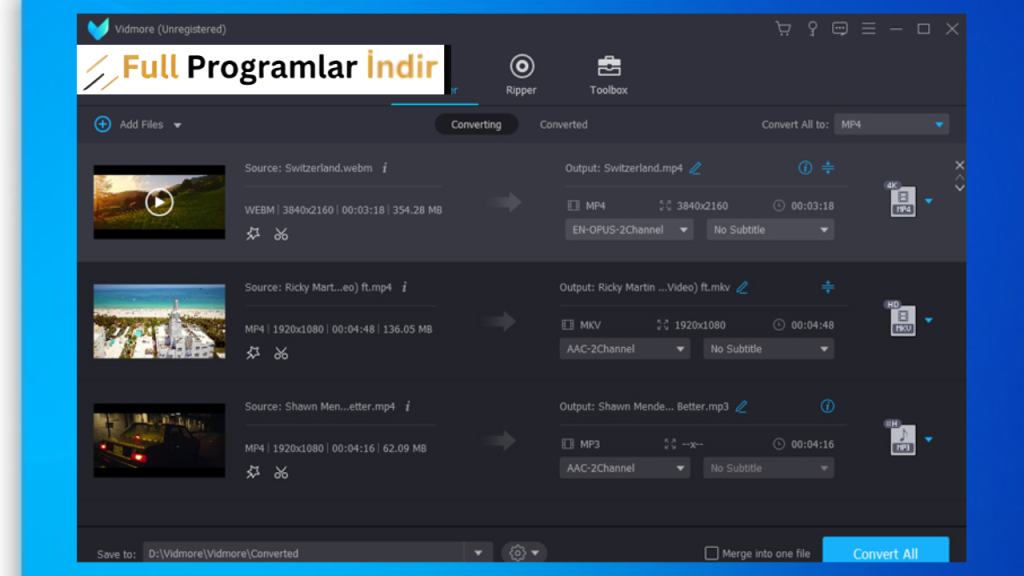This screenshot has height=576, width=1024.
Task: Open No Subtitle dropdown for Ricky Martin output
Action: pos(768,349)
